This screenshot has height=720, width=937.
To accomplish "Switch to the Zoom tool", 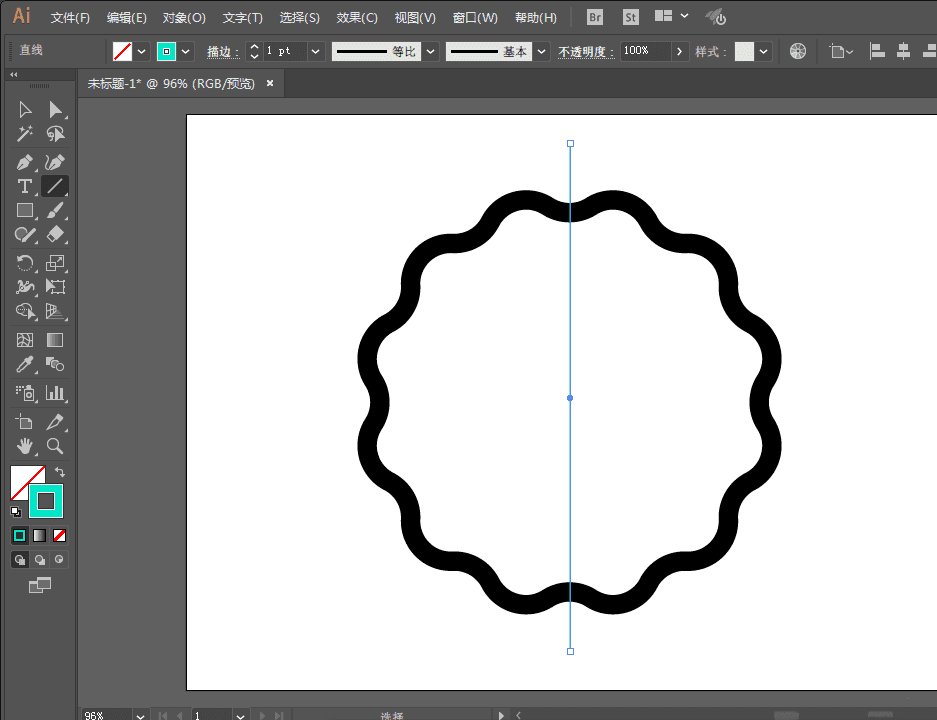I will click(x=56, y=446).
